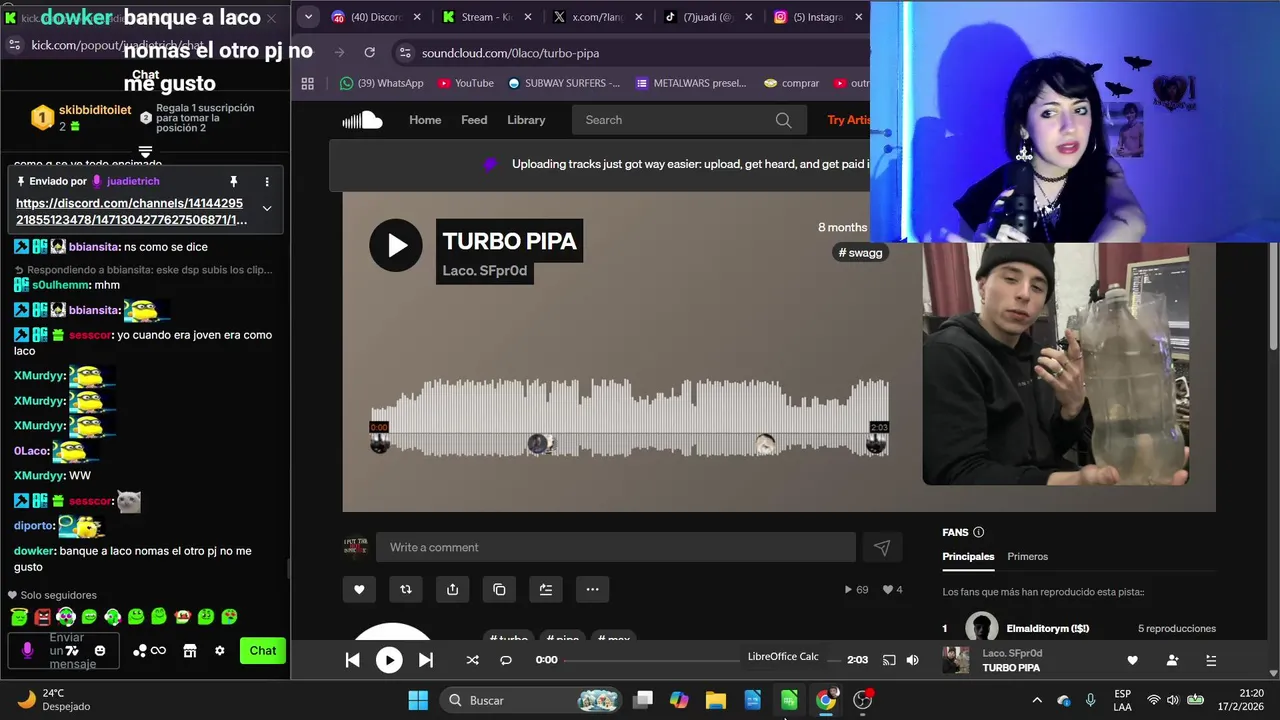Image resolution: width=1280 pixels, height=720 pixels.
Task: Open the Feed tab in SoundCloud
Action: (x=474, y=120)
